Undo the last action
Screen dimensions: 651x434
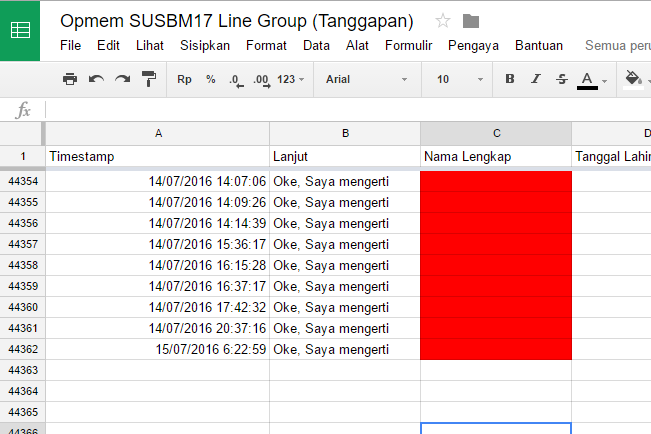click(x=96, y=79)
